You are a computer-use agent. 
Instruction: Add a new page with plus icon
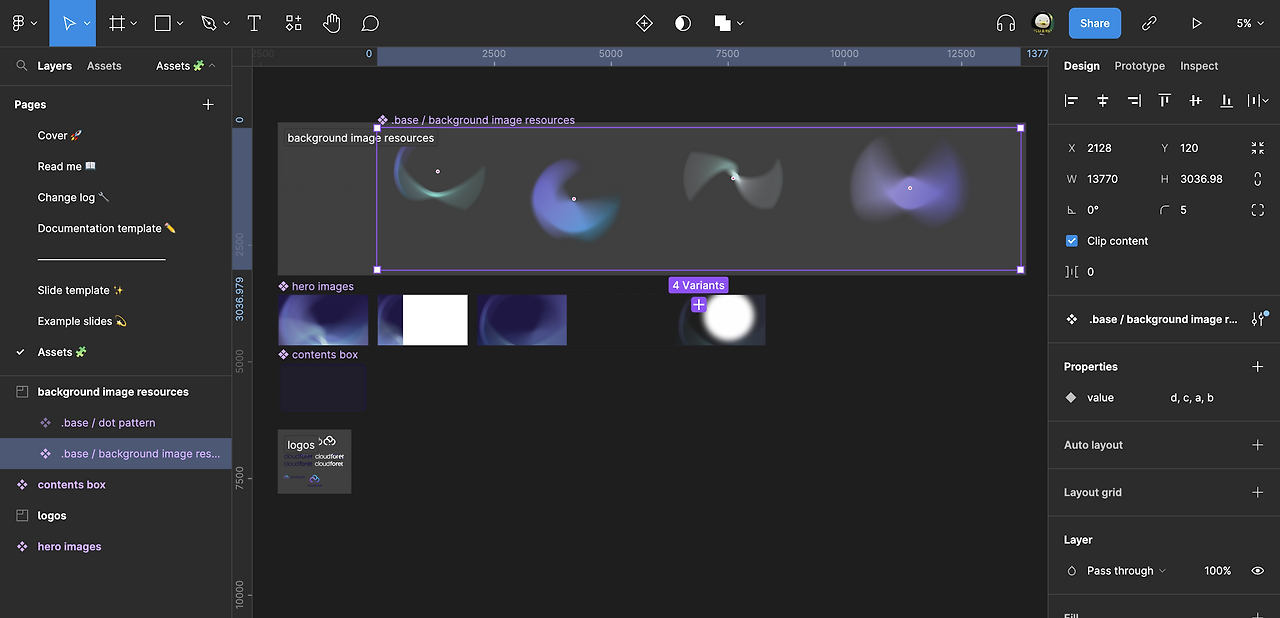click(208, 104)
